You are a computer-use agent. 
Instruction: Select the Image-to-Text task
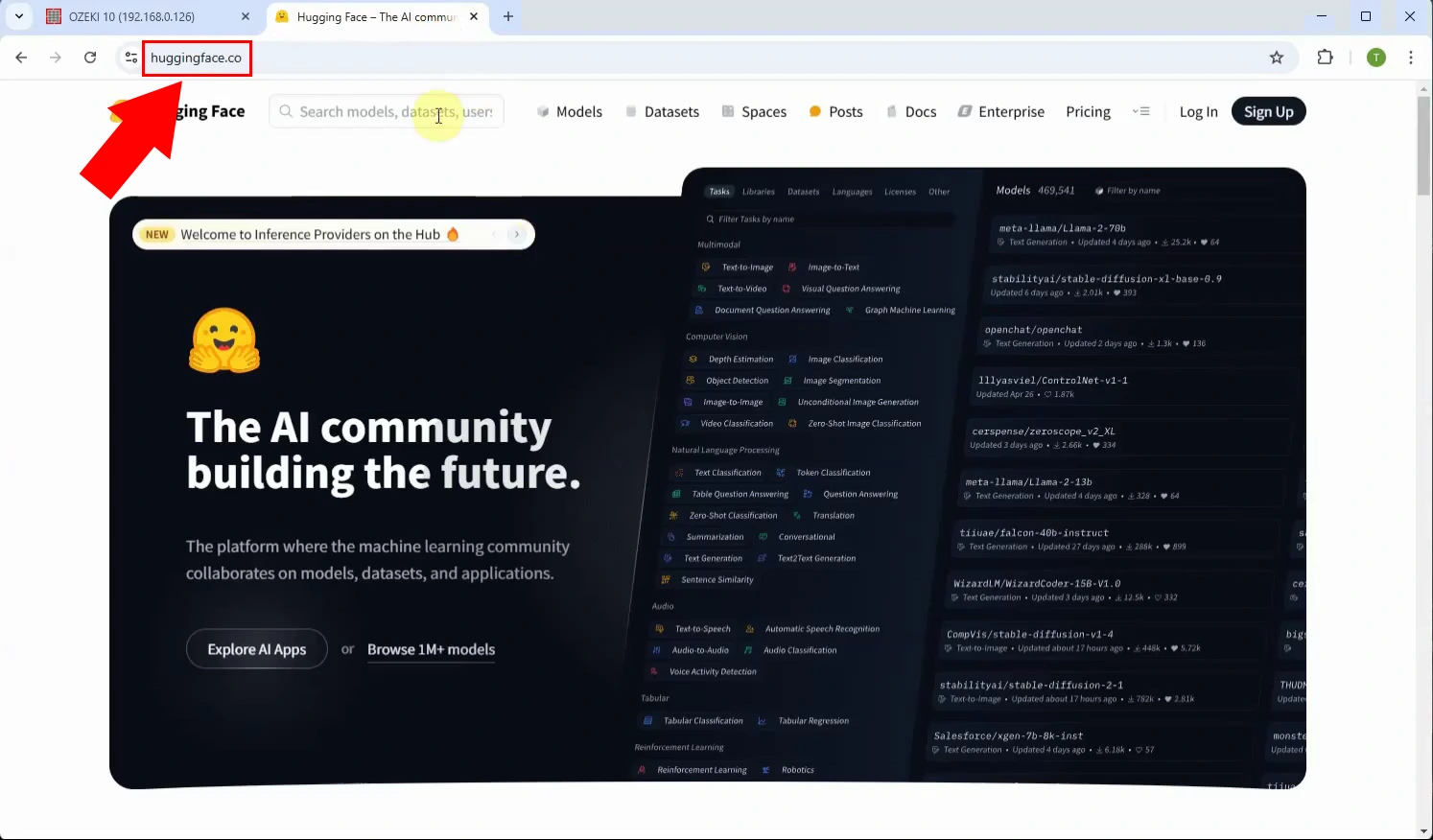[x=824, y=268]
